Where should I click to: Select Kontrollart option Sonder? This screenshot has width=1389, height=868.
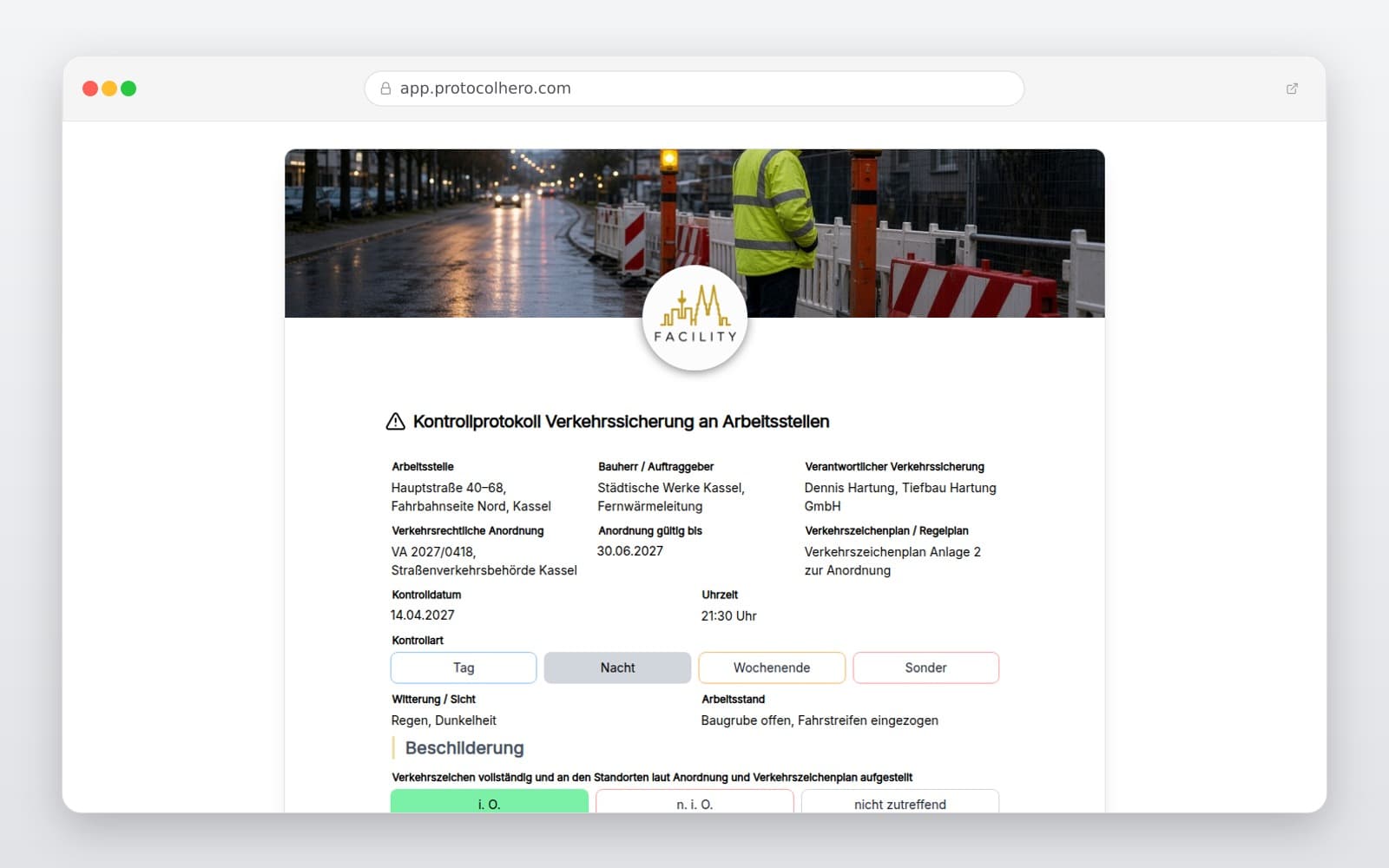click(925, 667)
